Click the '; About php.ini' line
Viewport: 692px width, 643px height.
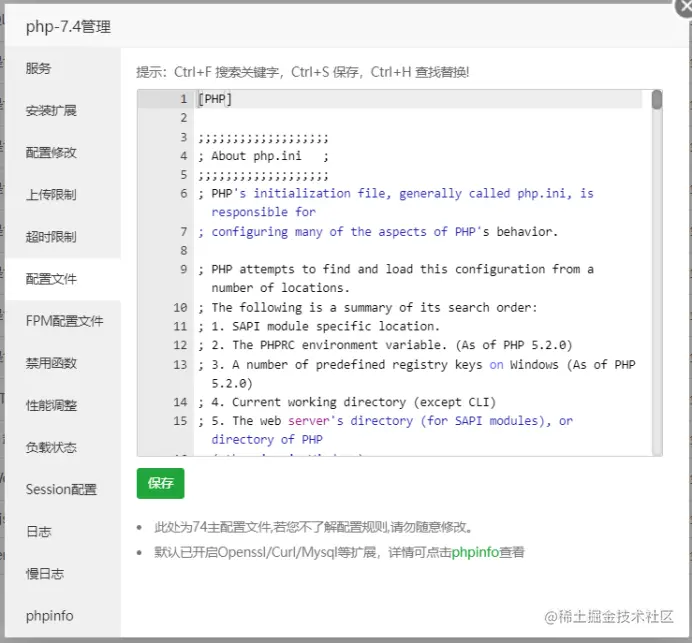coord(263,156)
